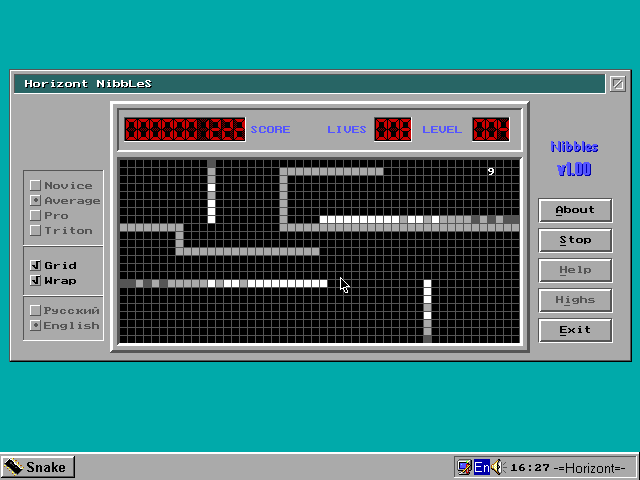Click the taskbar clock showing 16:27
This screenshot has height=480, width=640.
pyautogui.click(x=530, y=467)
